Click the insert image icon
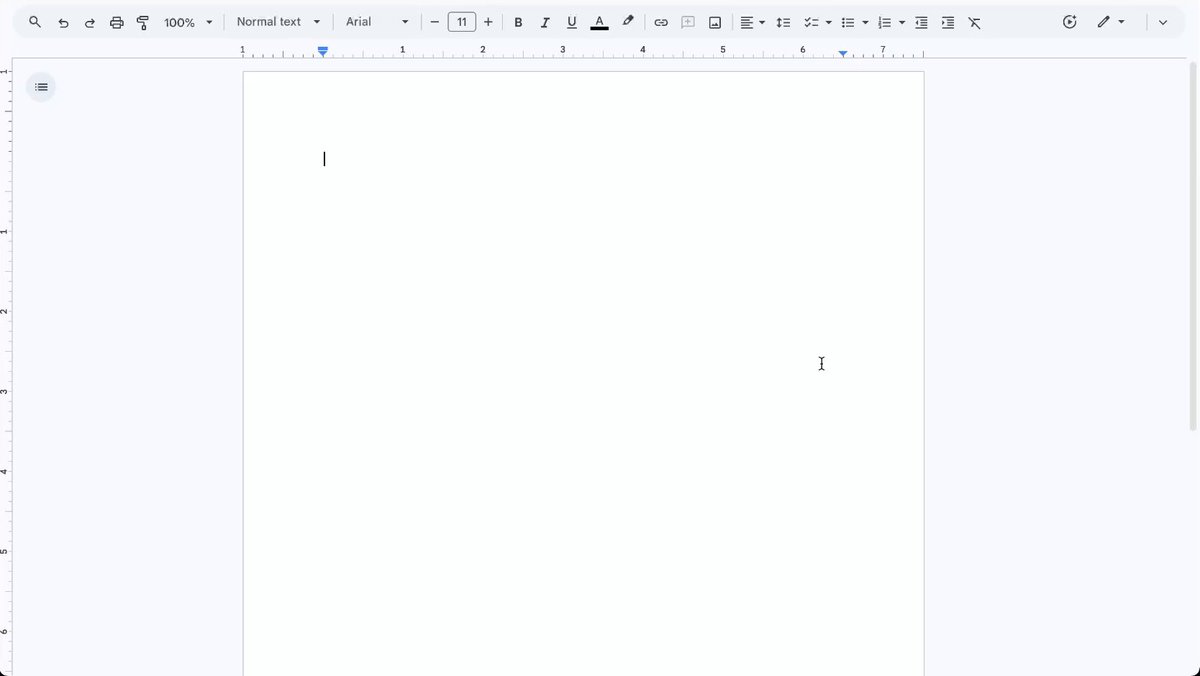This screenshot has height=676, width=1200. click(715, 22)
